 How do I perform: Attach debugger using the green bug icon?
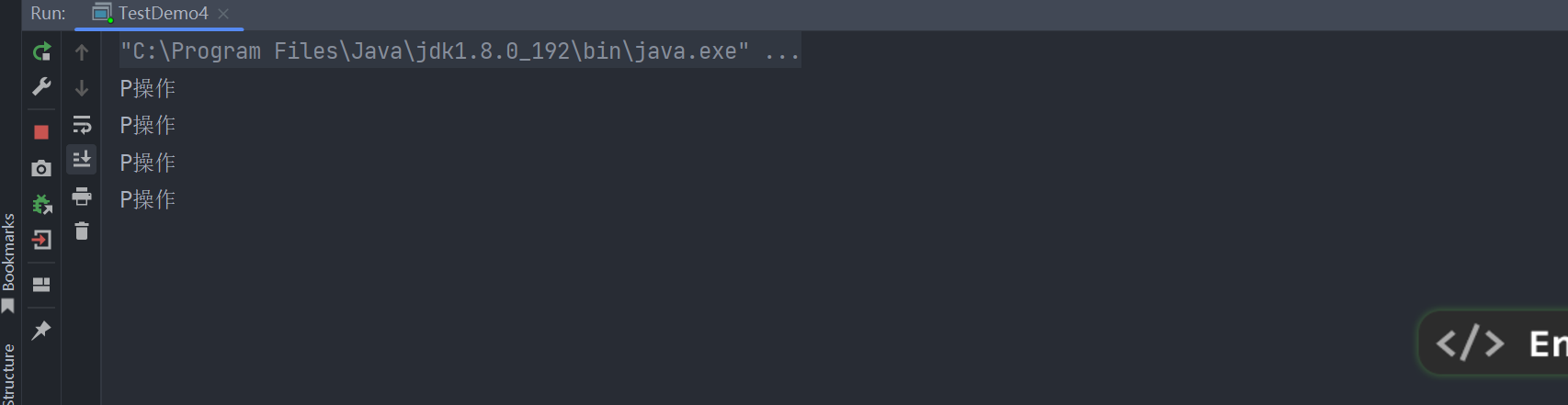click(41, 204)
